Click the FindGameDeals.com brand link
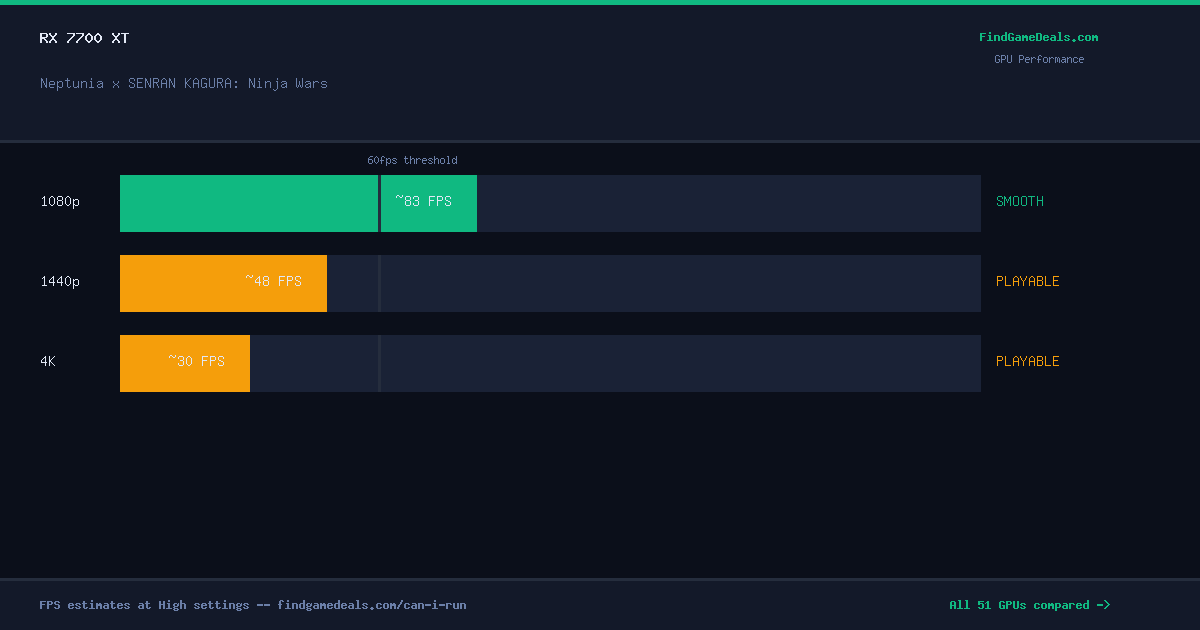Screen dimensions: 1200x630 coord(1038,37)
